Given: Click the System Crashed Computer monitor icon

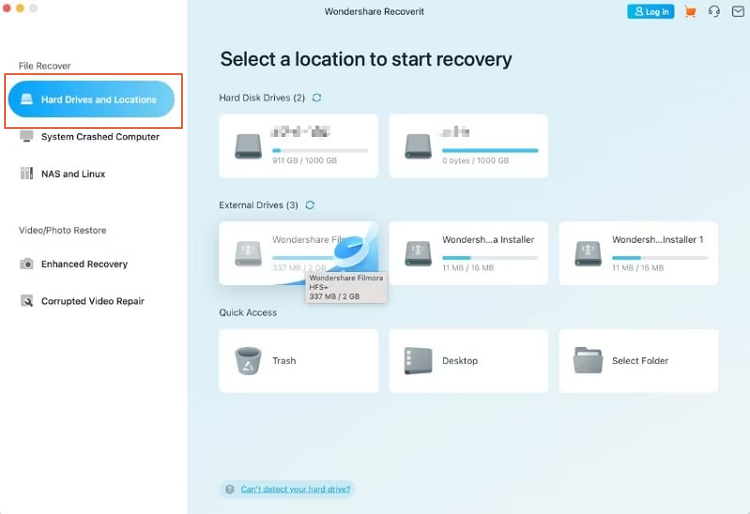Looking at the screenshot, I should tap(27, 136).
